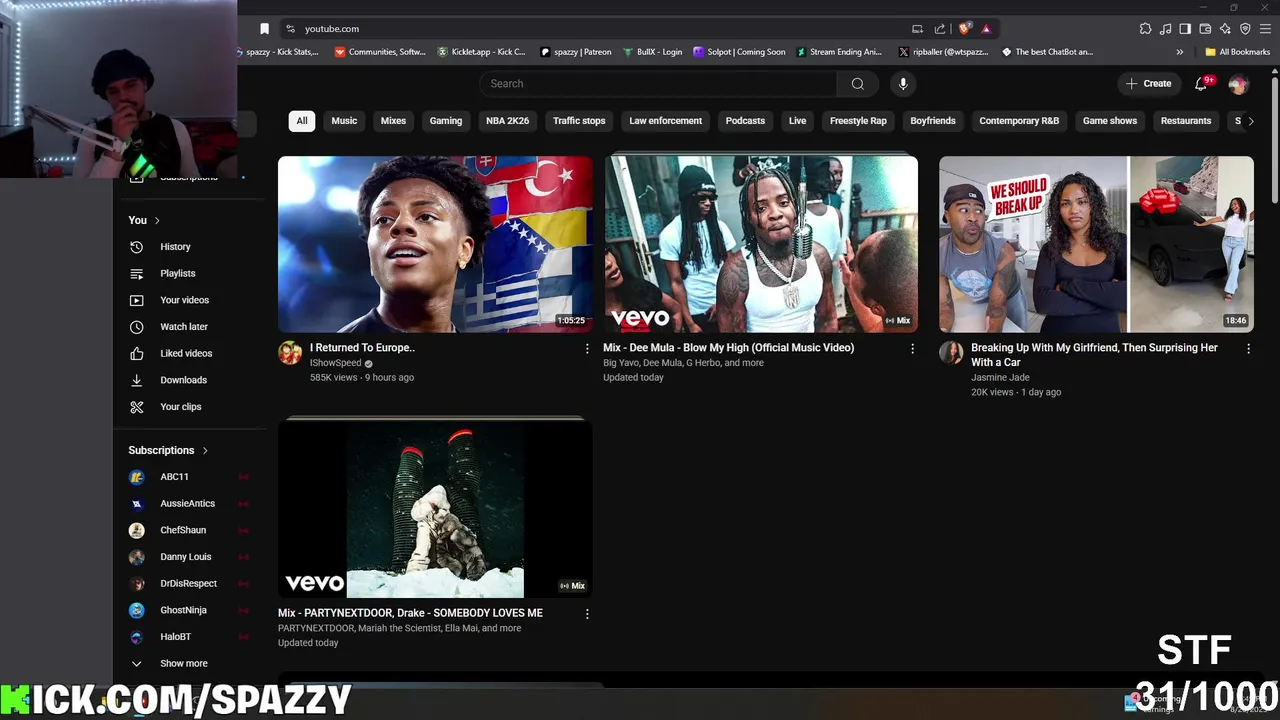This screenshot has height=720, width=1280.
Task: Select the Gaming filter chip
Action: tap(446, 121)
